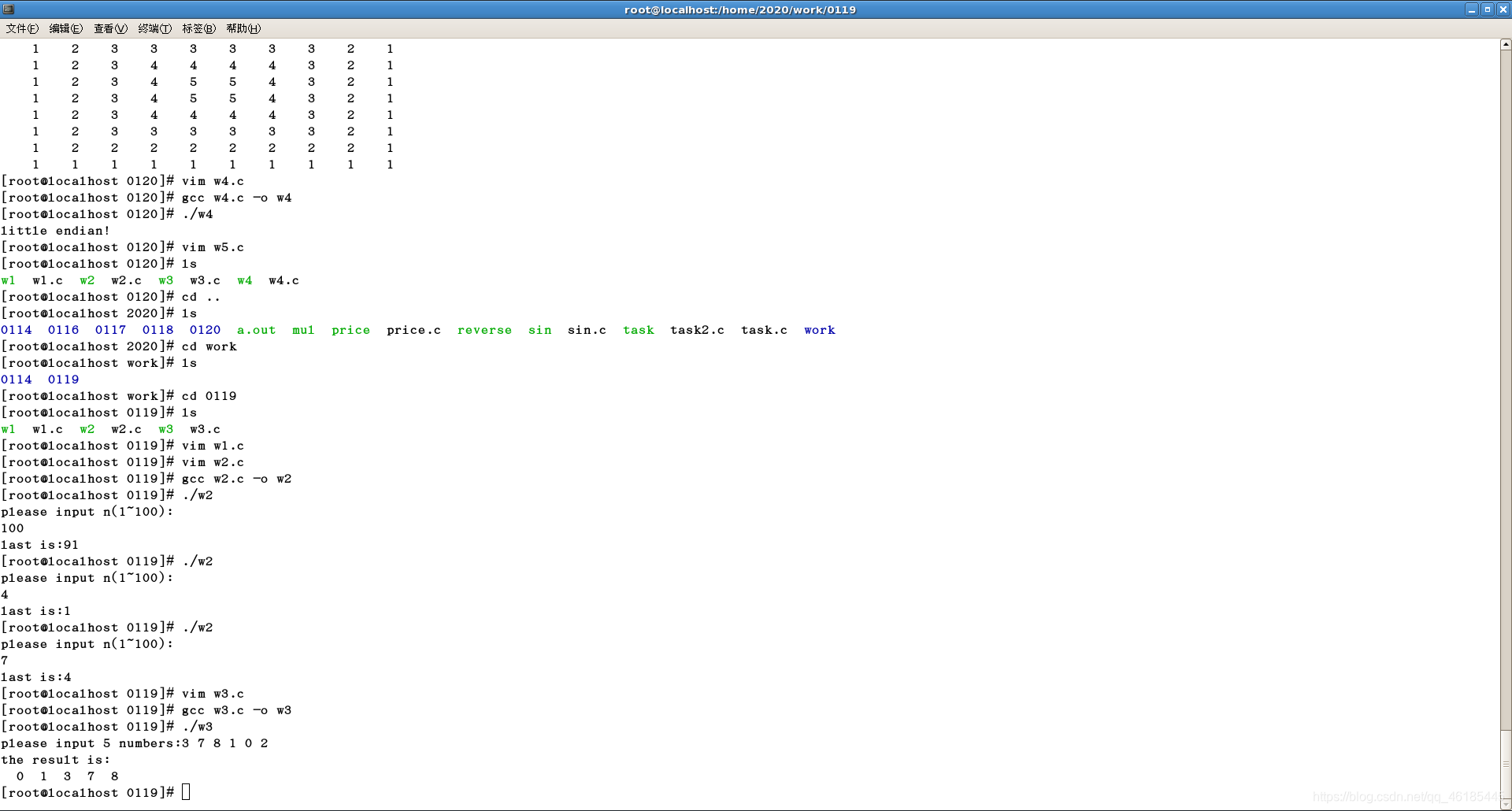
Task: Click the 'last is:91' output line
Action: (39, 545)
